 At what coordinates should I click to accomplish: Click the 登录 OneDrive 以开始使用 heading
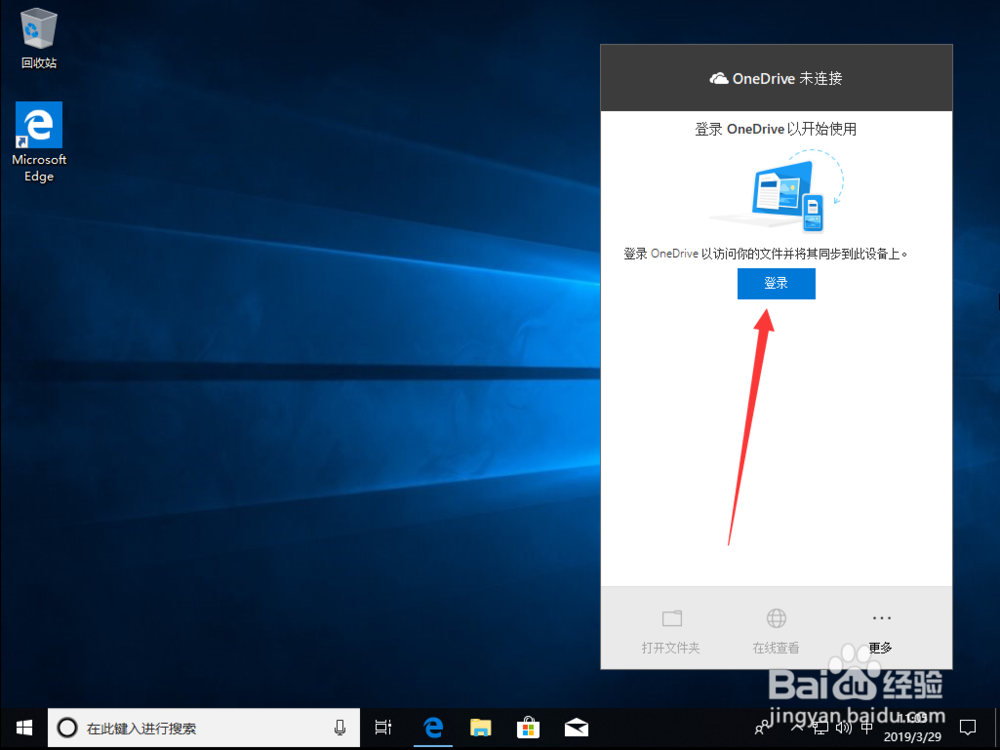tap(776, 129)
